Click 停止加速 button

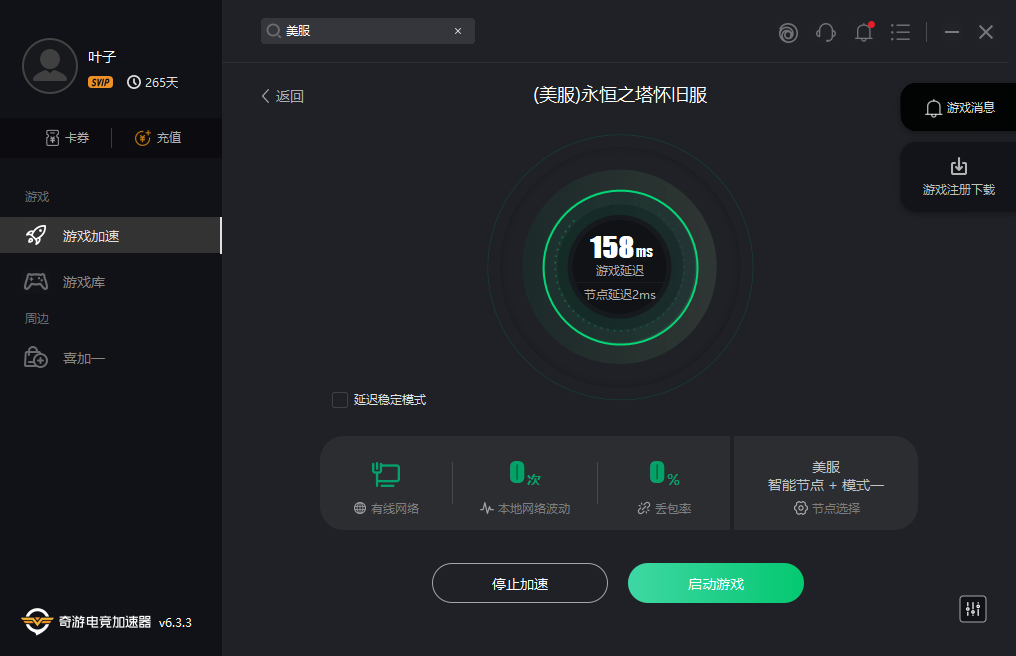point(520,583)
